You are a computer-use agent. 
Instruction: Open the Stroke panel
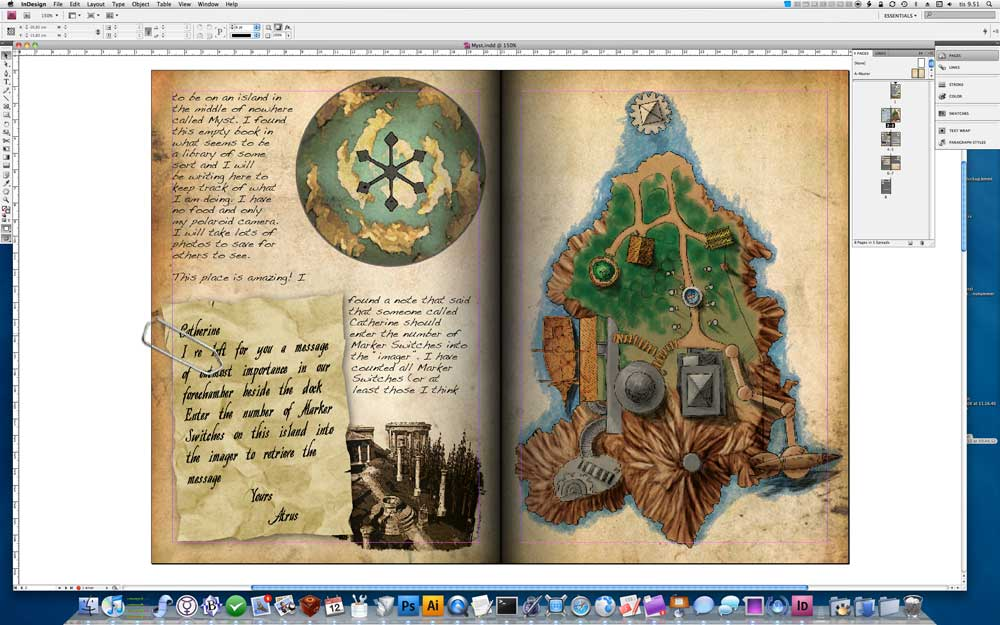[955, 85]
